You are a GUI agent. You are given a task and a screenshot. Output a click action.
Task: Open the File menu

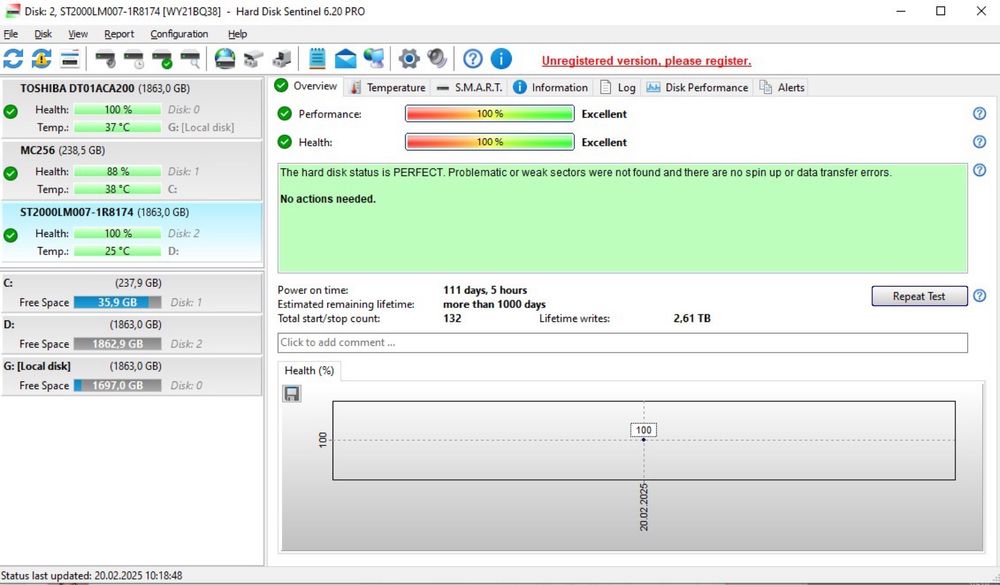click(11, 34)
